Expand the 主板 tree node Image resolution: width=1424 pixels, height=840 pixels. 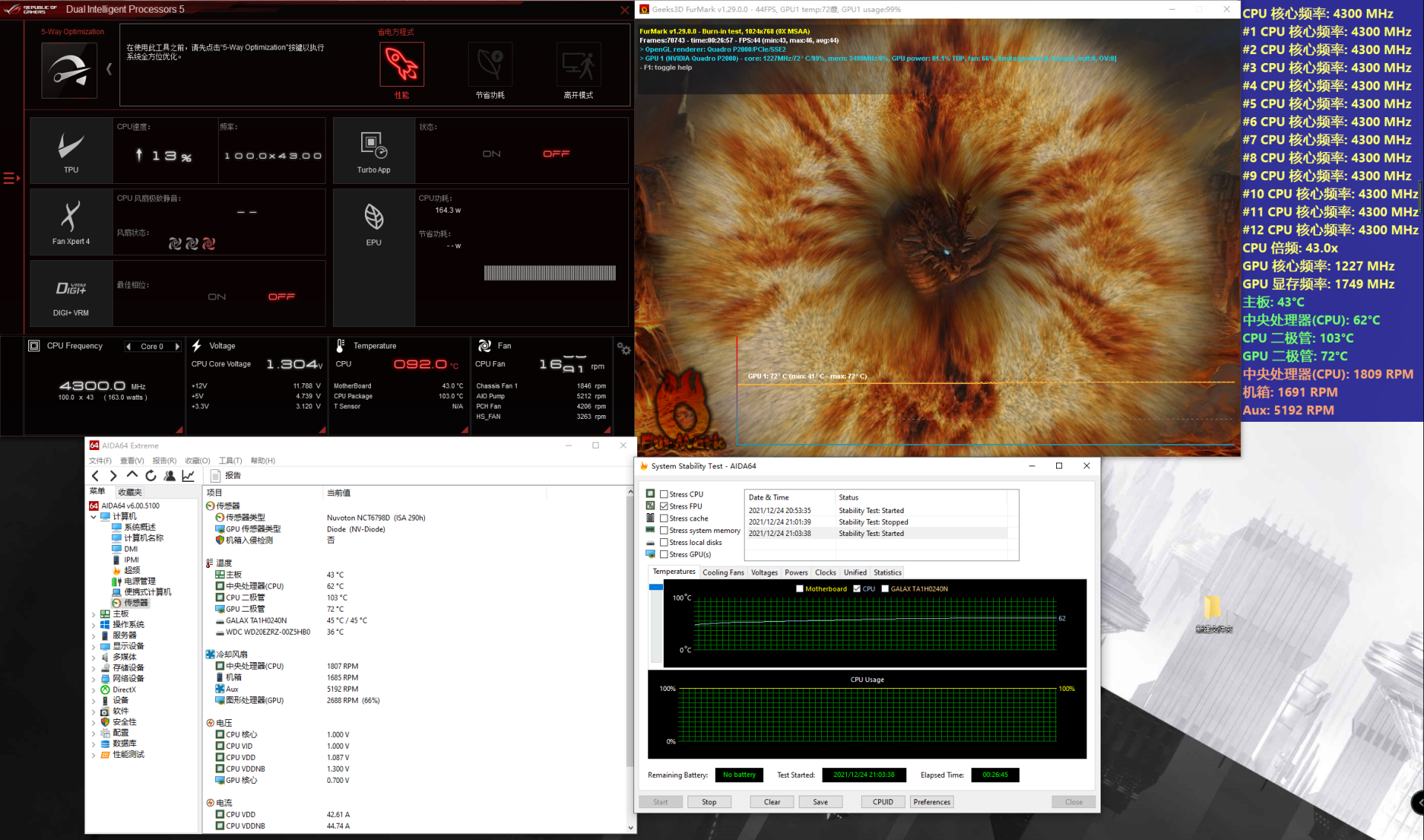click(93, 614)
